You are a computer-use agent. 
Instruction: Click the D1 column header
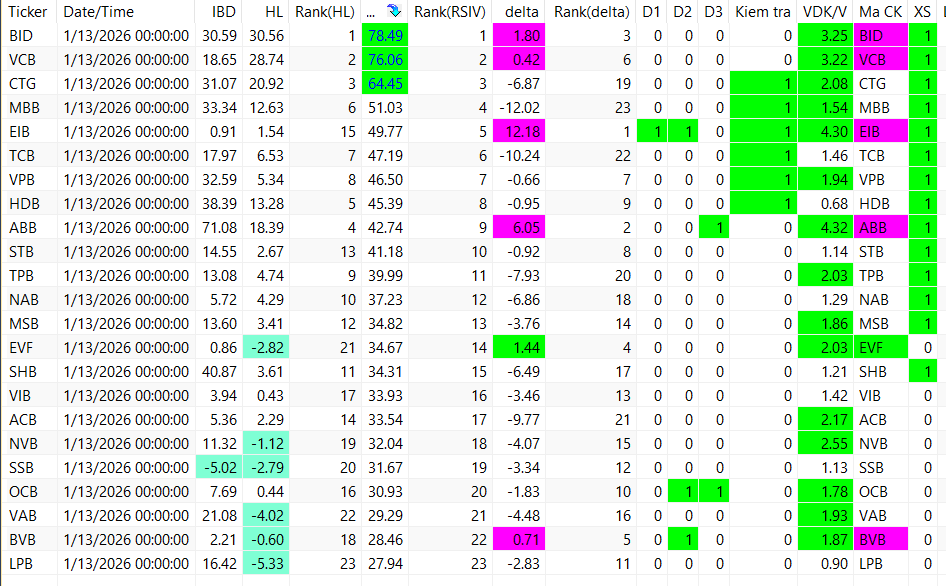[x=651, y=11]
